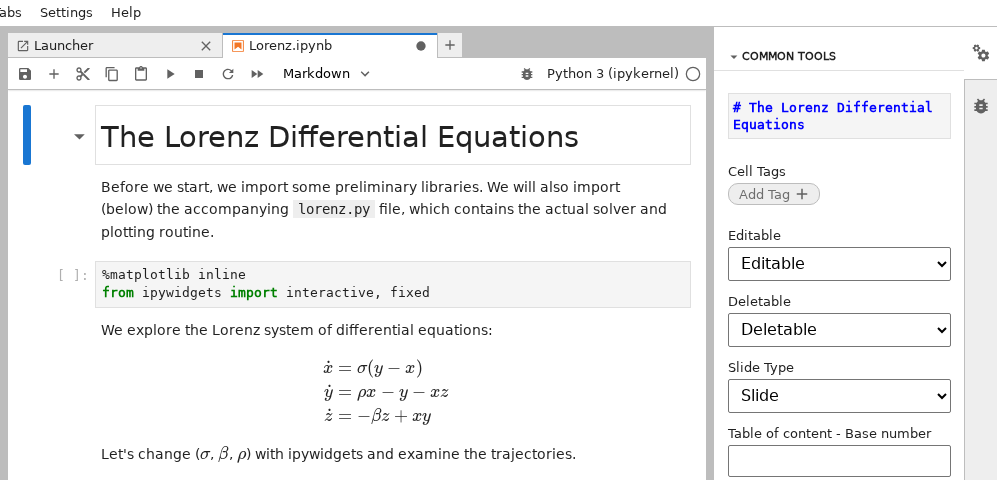
Task: Click the 'Before we start' paragraph
Action: [384, 210]
